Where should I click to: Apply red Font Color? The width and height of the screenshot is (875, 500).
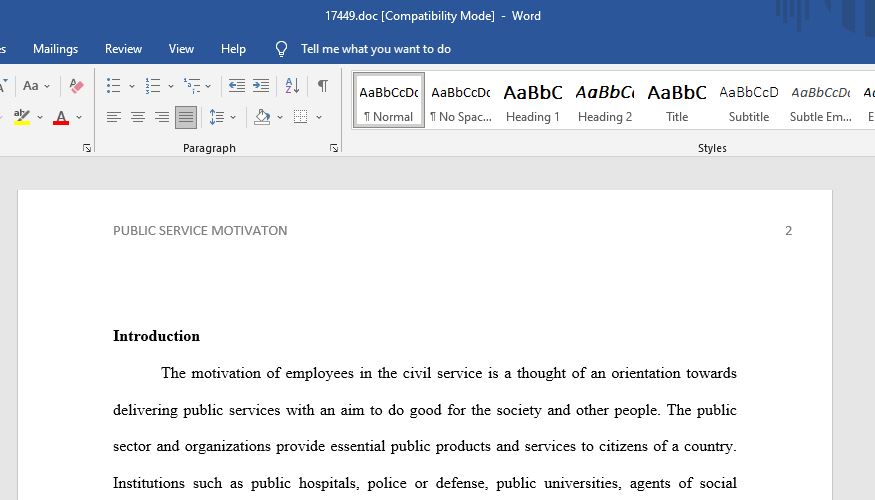click(x=61, y=117)
